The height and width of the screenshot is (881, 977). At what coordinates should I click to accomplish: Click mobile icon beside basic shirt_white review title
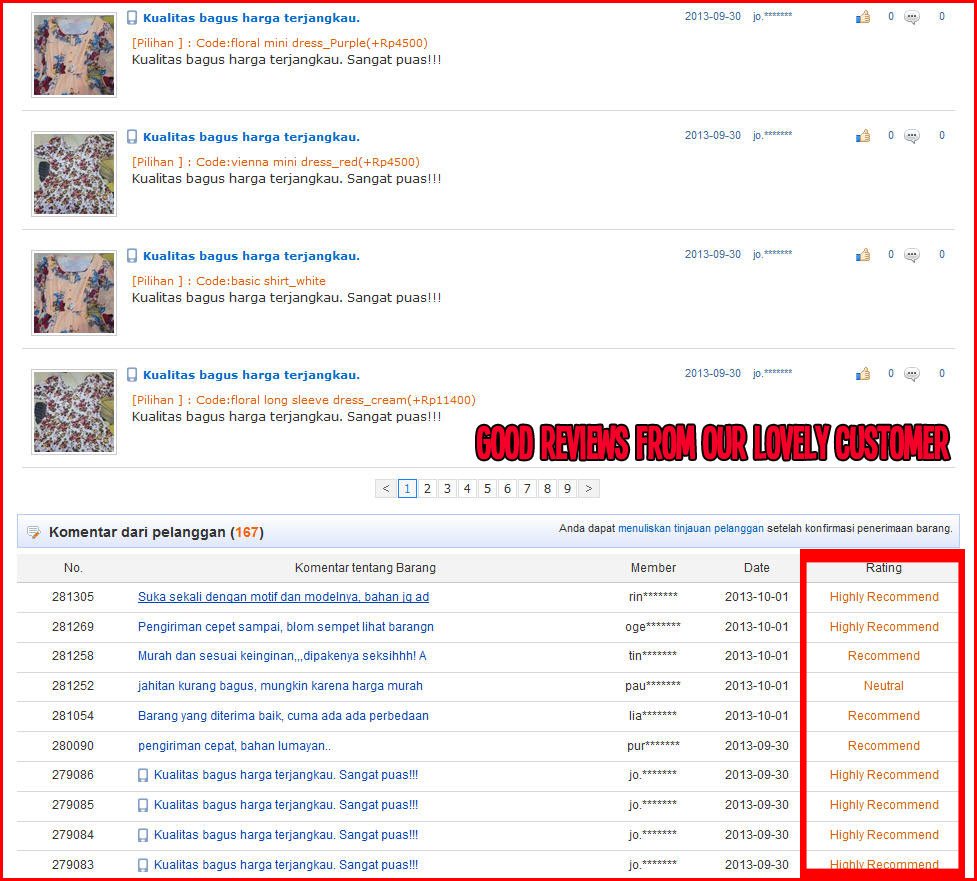(132, 255)
